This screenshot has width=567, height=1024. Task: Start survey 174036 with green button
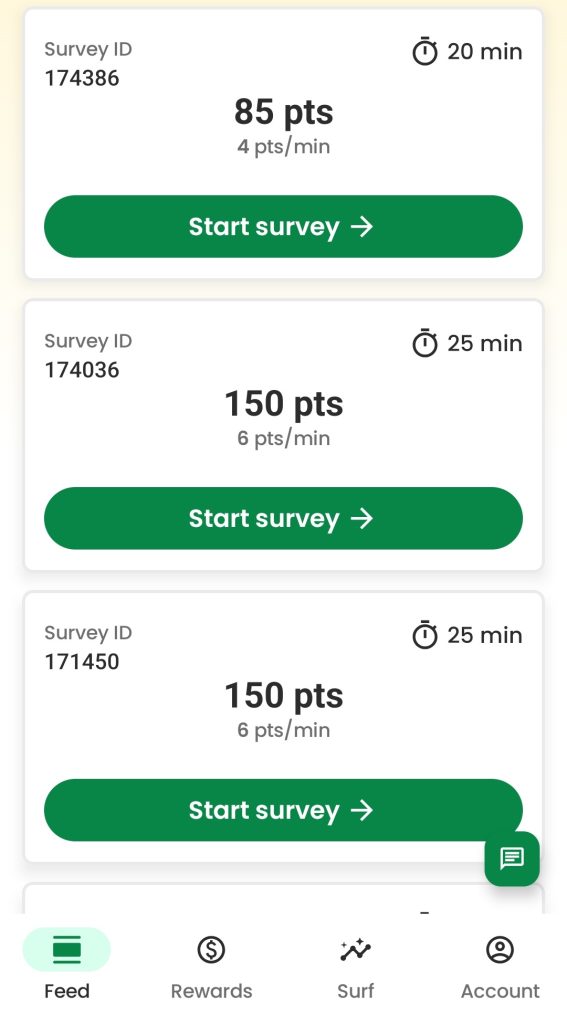[284, 518]
